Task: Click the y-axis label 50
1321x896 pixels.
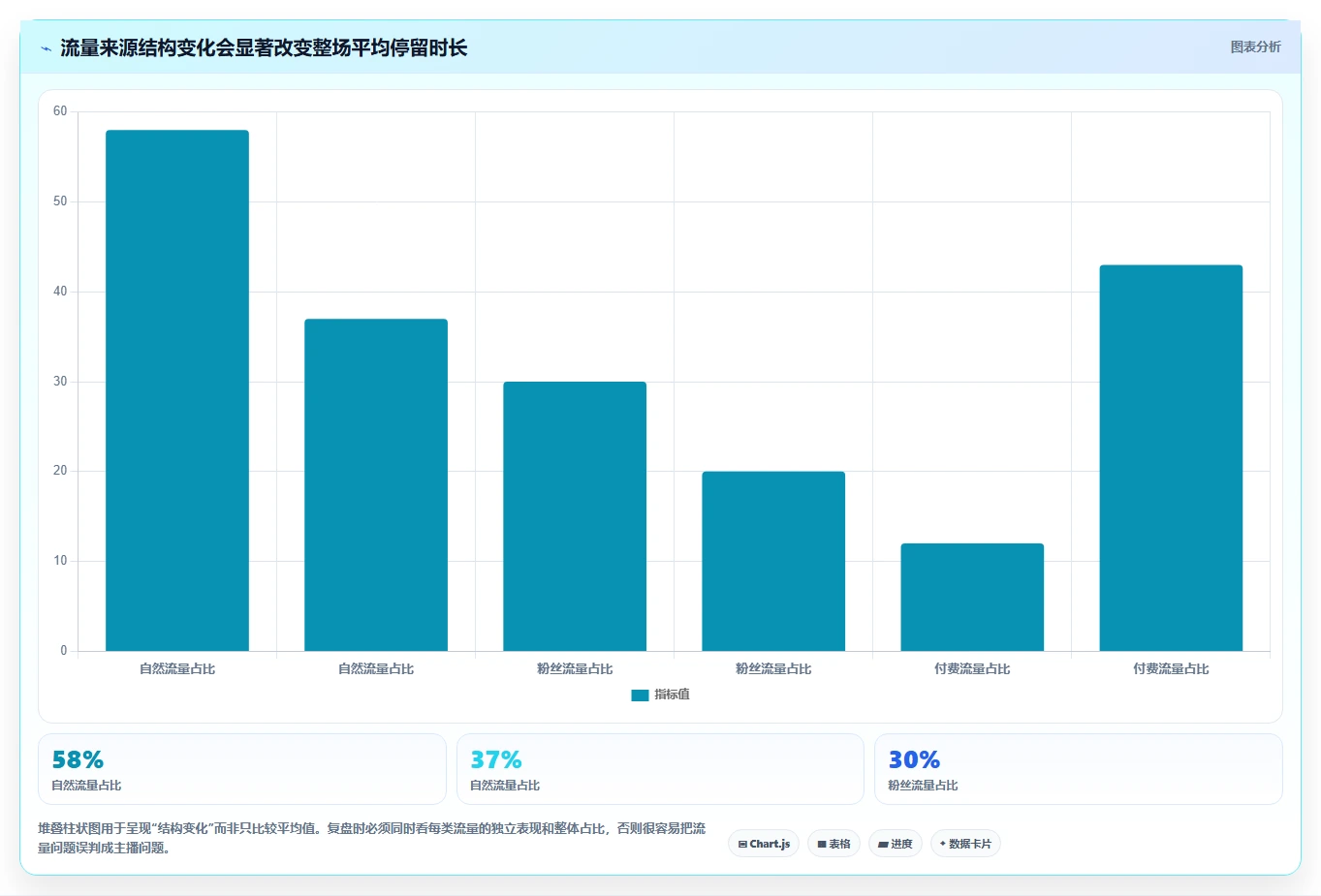Action: point(60,201)
